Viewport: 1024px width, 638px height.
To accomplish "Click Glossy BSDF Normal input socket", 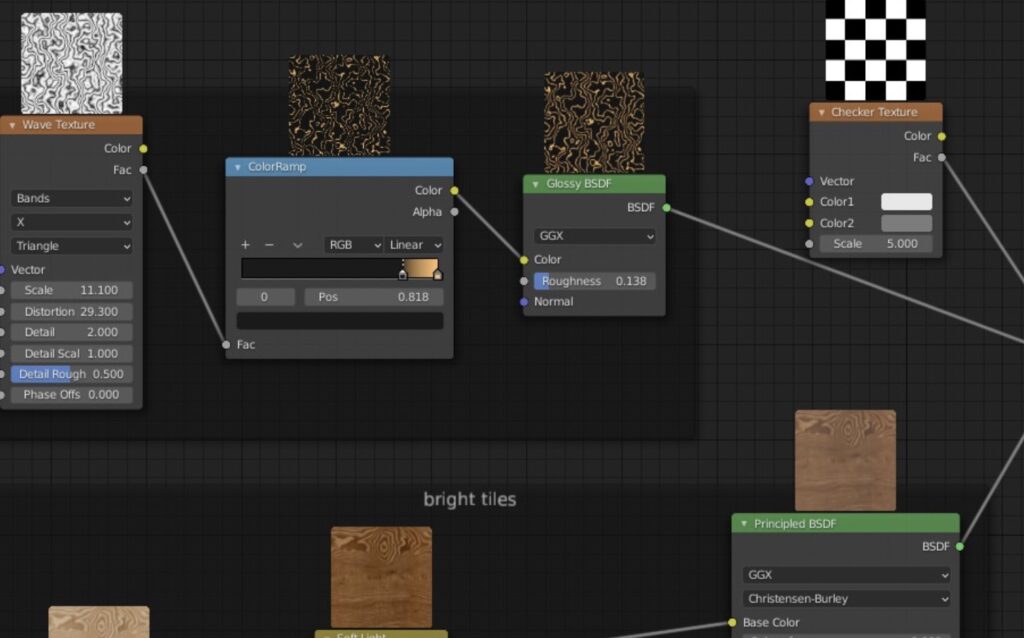I will tap(524, 302).
